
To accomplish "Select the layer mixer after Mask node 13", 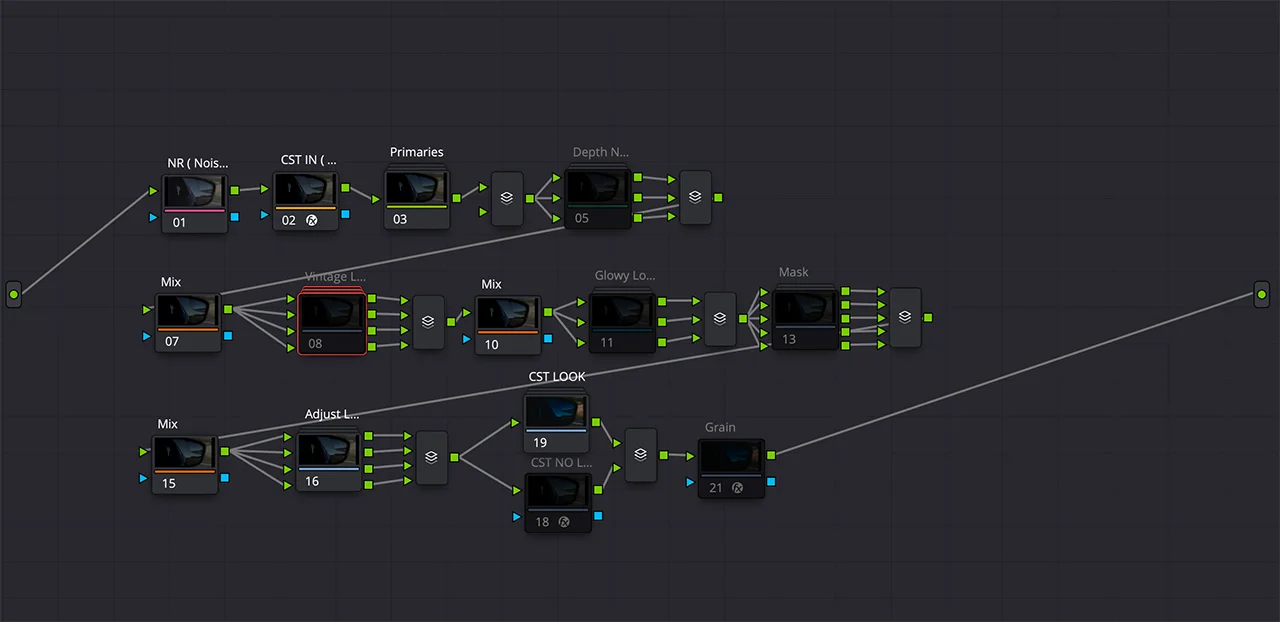I will click(x=905, y=317).
